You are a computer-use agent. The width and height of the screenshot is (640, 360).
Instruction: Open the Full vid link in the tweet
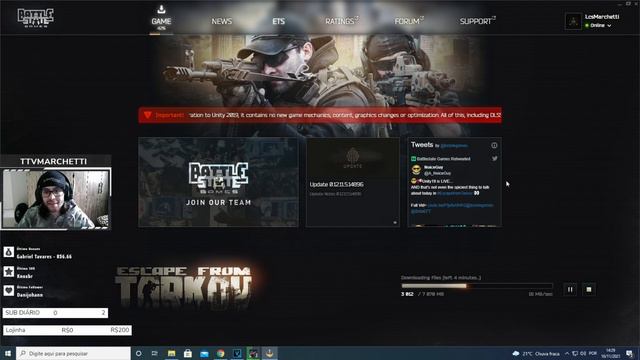tap(460, 205)
